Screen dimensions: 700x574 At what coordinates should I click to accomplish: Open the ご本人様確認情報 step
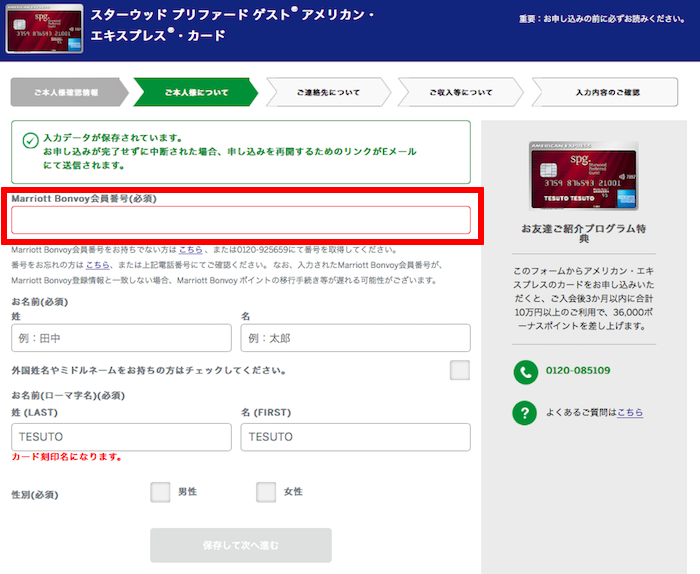pyautogui.click(x=69, y=92)
